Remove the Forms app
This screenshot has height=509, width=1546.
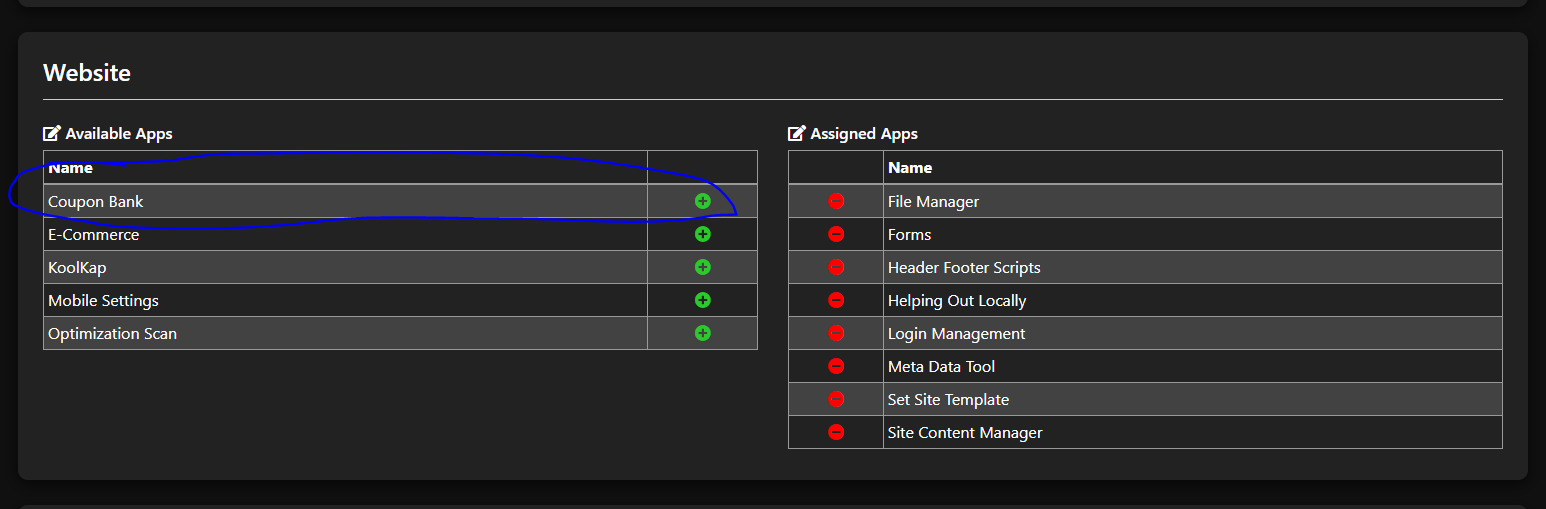836,234
